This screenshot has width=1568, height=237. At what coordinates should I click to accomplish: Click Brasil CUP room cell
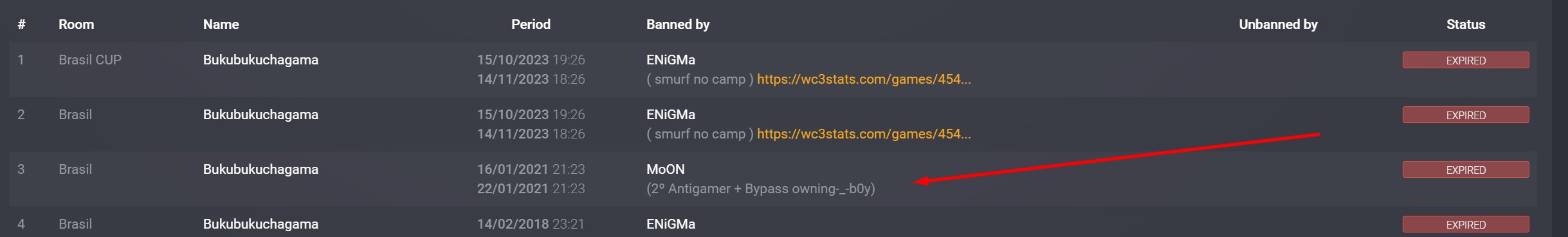point(89,60)
